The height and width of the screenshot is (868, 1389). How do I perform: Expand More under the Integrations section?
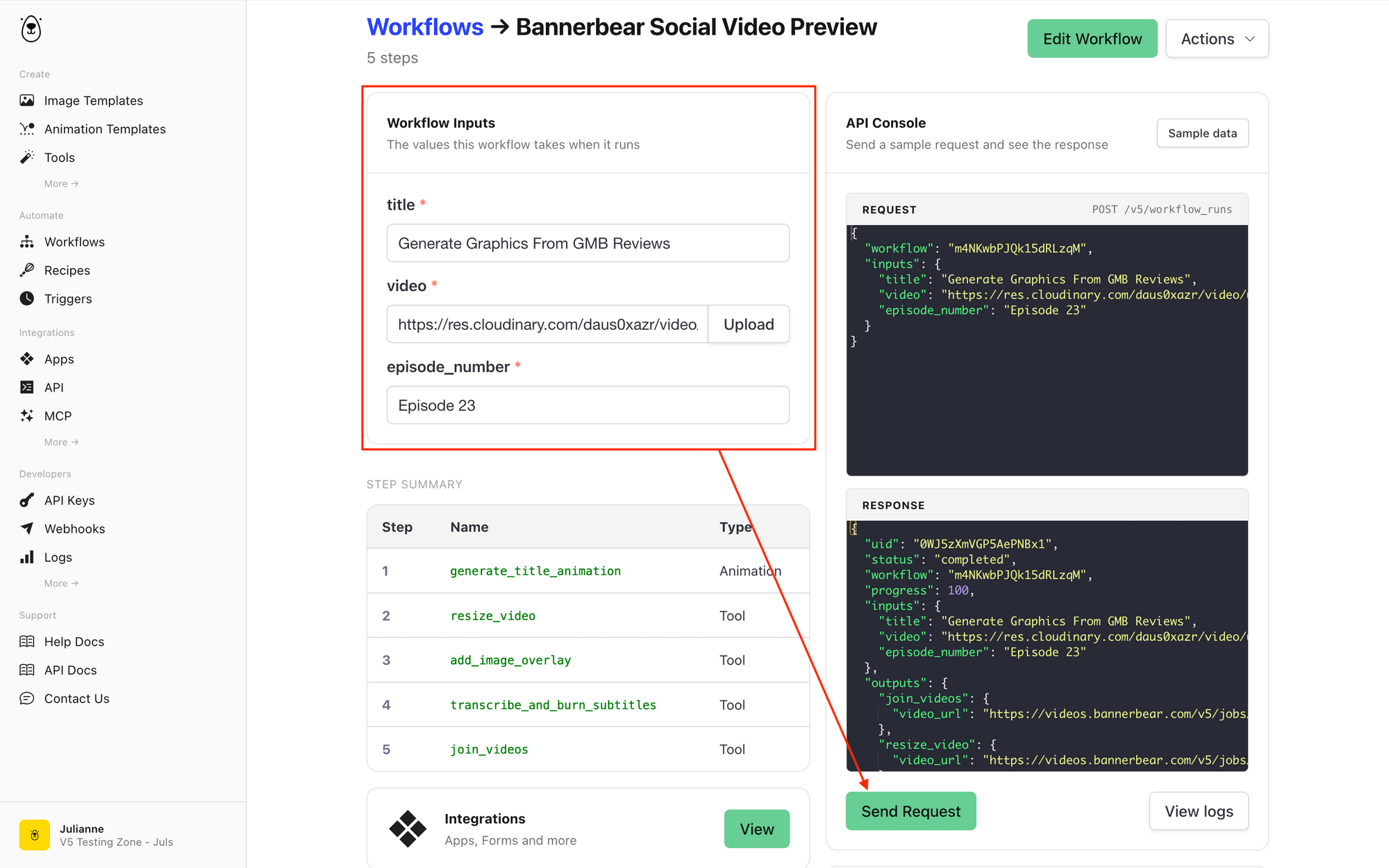(61, 442)
